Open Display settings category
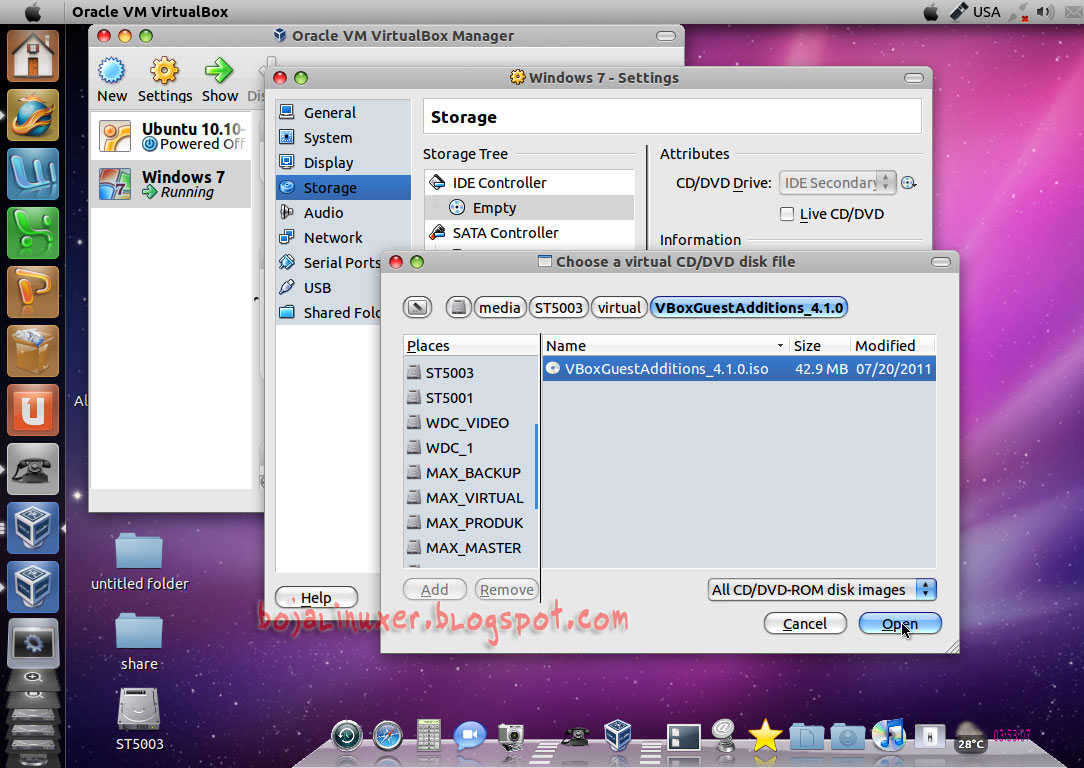 tap(343, 162)
